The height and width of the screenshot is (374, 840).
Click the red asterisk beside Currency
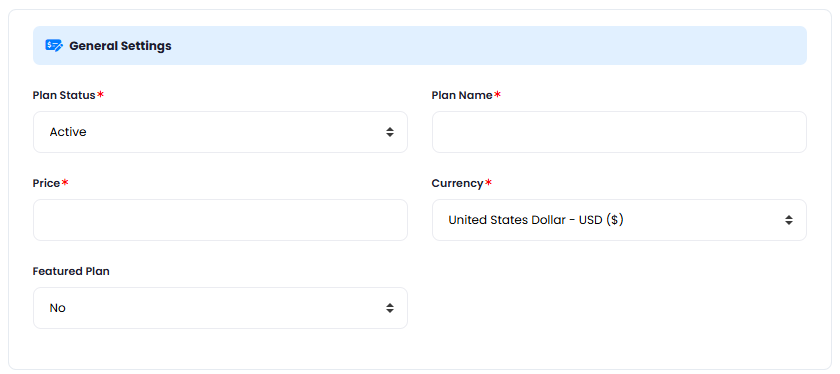(x=489, y=183)
